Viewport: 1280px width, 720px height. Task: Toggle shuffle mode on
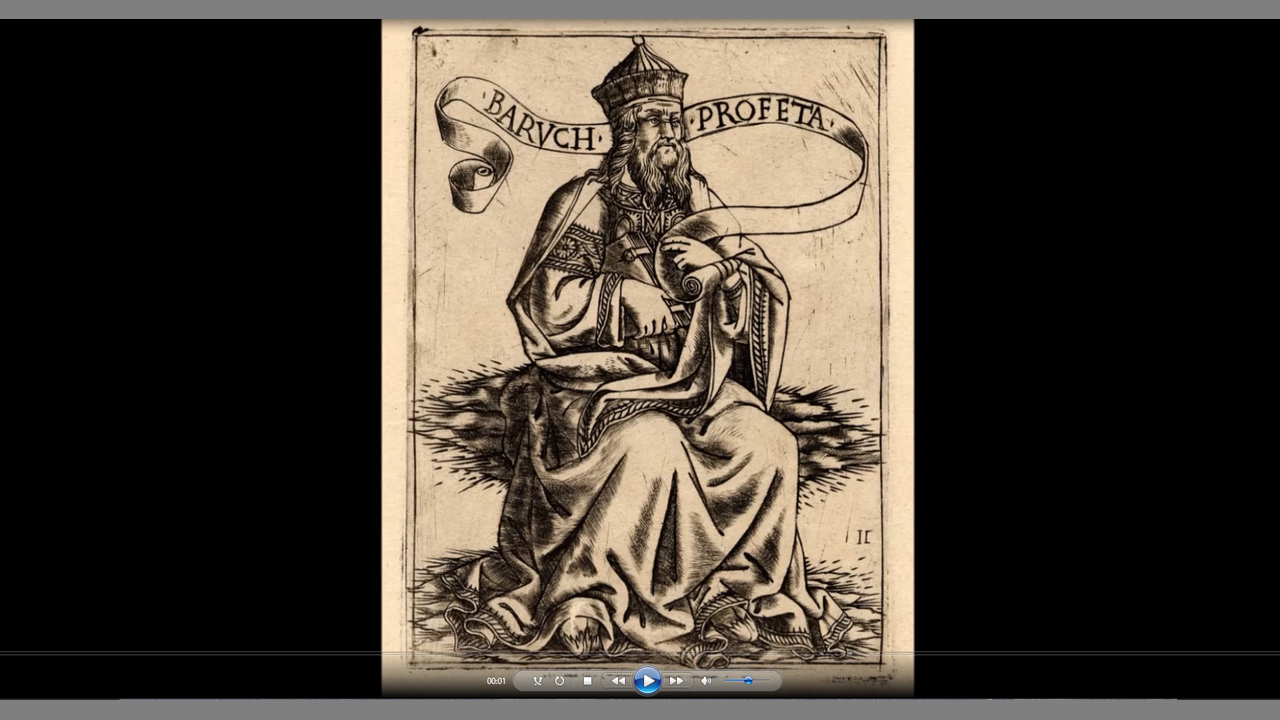(537, 681)
